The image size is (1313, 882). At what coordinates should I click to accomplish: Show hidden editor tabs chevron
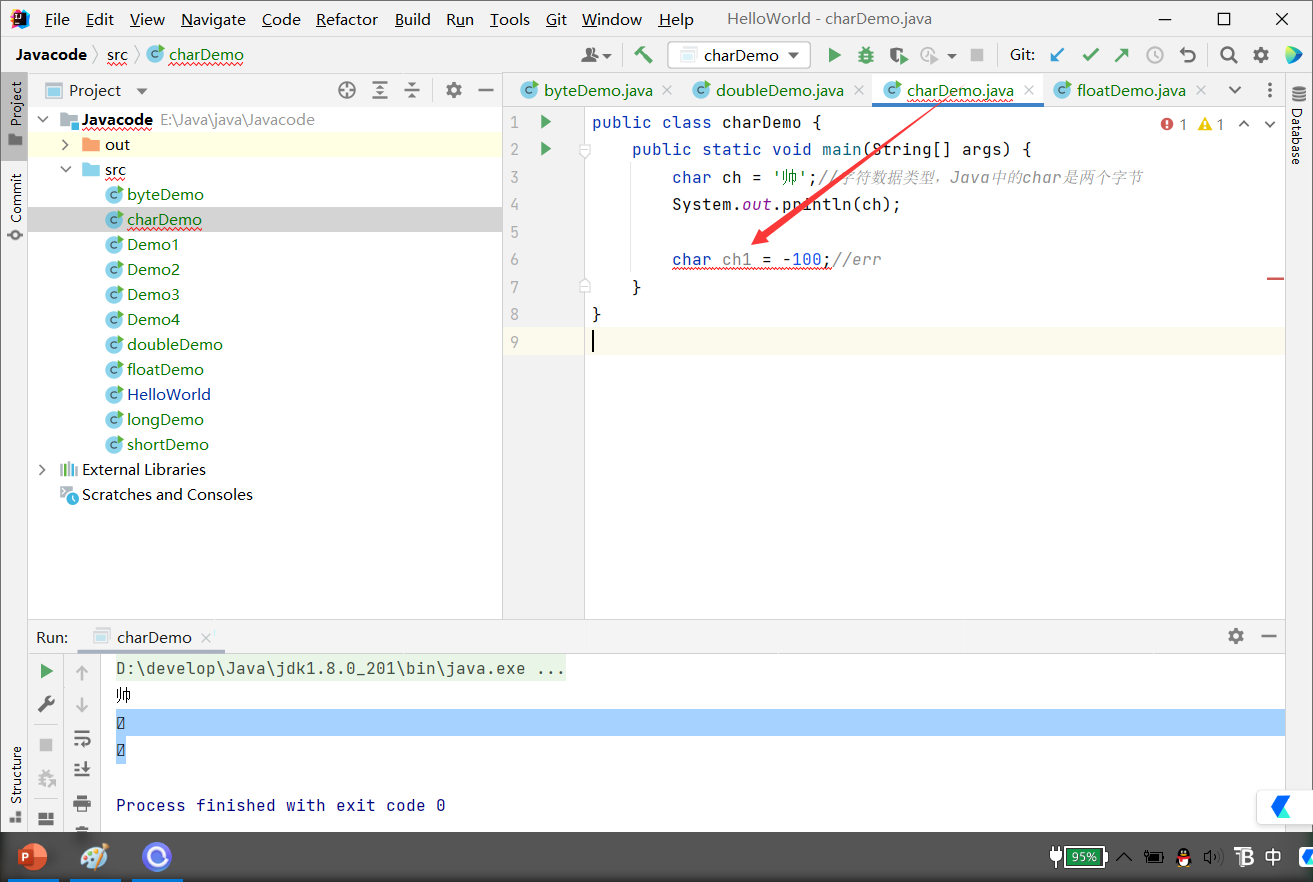click(1235, 90)
